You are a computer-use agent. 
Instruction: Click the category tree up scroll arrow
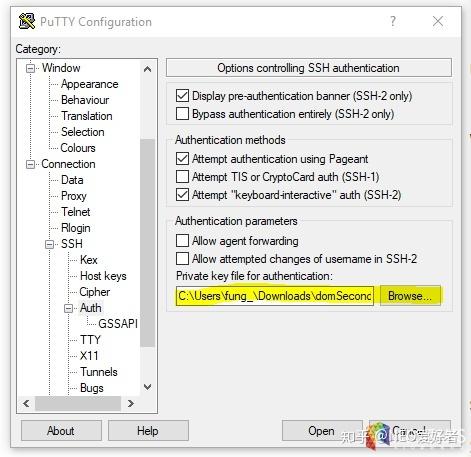pyautogui.click(x=147, y=69)
